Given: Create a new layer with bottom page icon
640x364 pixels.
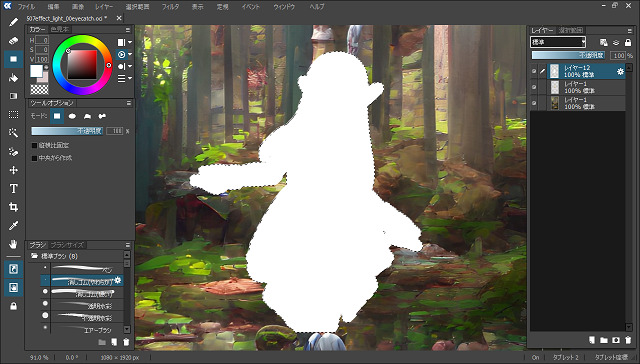Looking at the screenshot, I should 591,340.
